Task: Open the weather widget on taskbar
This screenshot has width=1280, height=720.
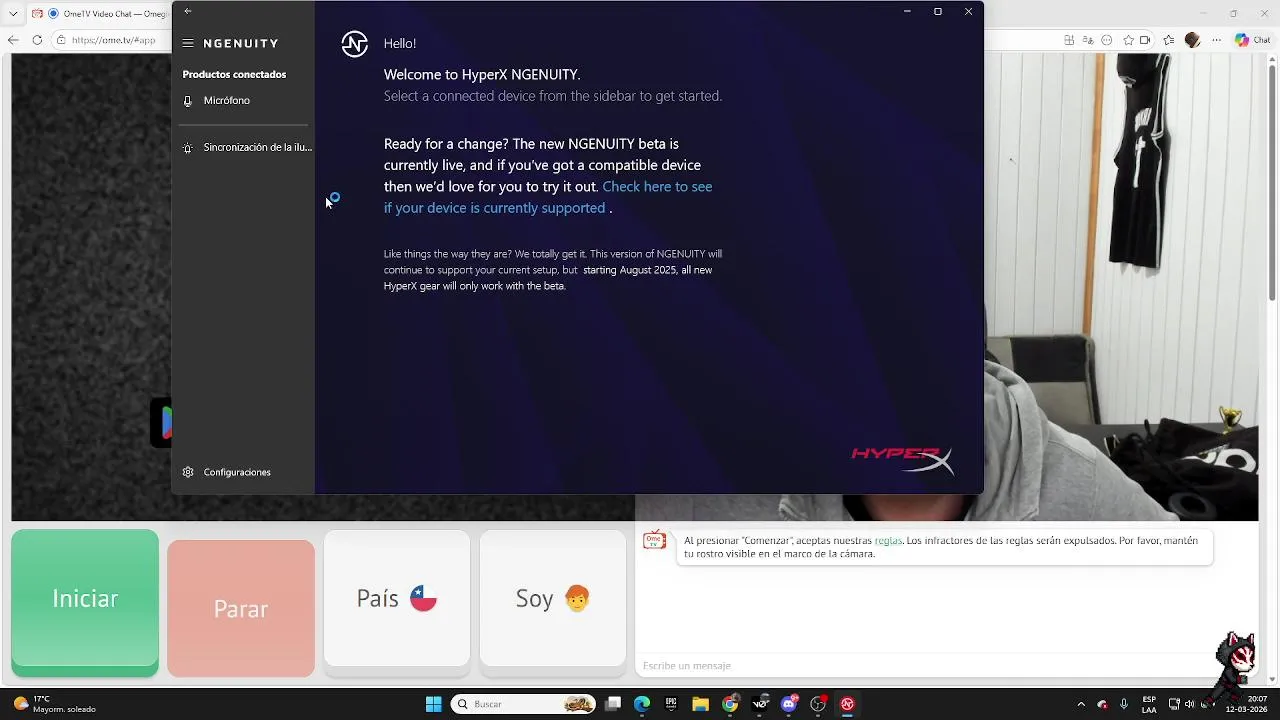Action: click(x=56, y=704)
